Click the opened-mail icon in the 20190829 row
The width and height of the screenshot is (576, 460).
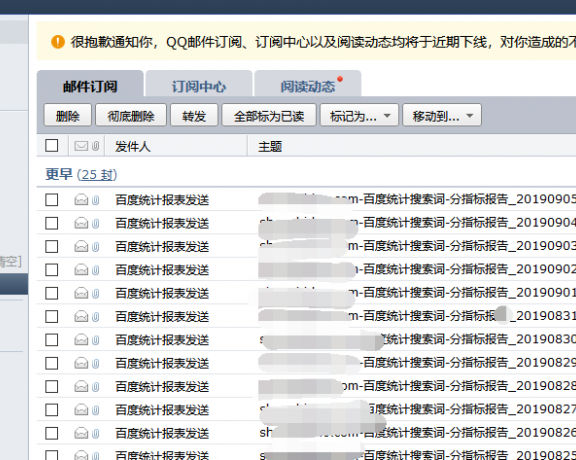[x=81, y=363]
